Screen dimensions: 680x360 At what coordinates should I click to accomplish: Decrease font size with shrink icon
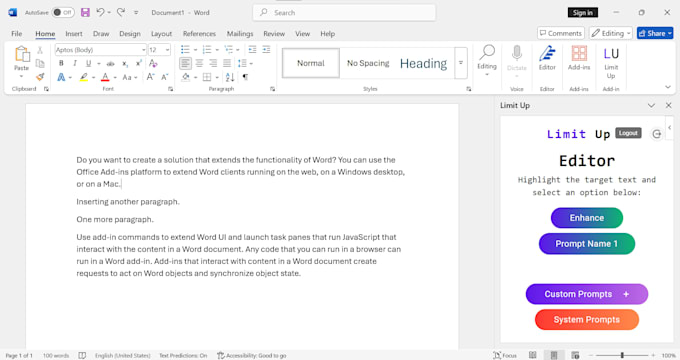(x=165, y=77)
